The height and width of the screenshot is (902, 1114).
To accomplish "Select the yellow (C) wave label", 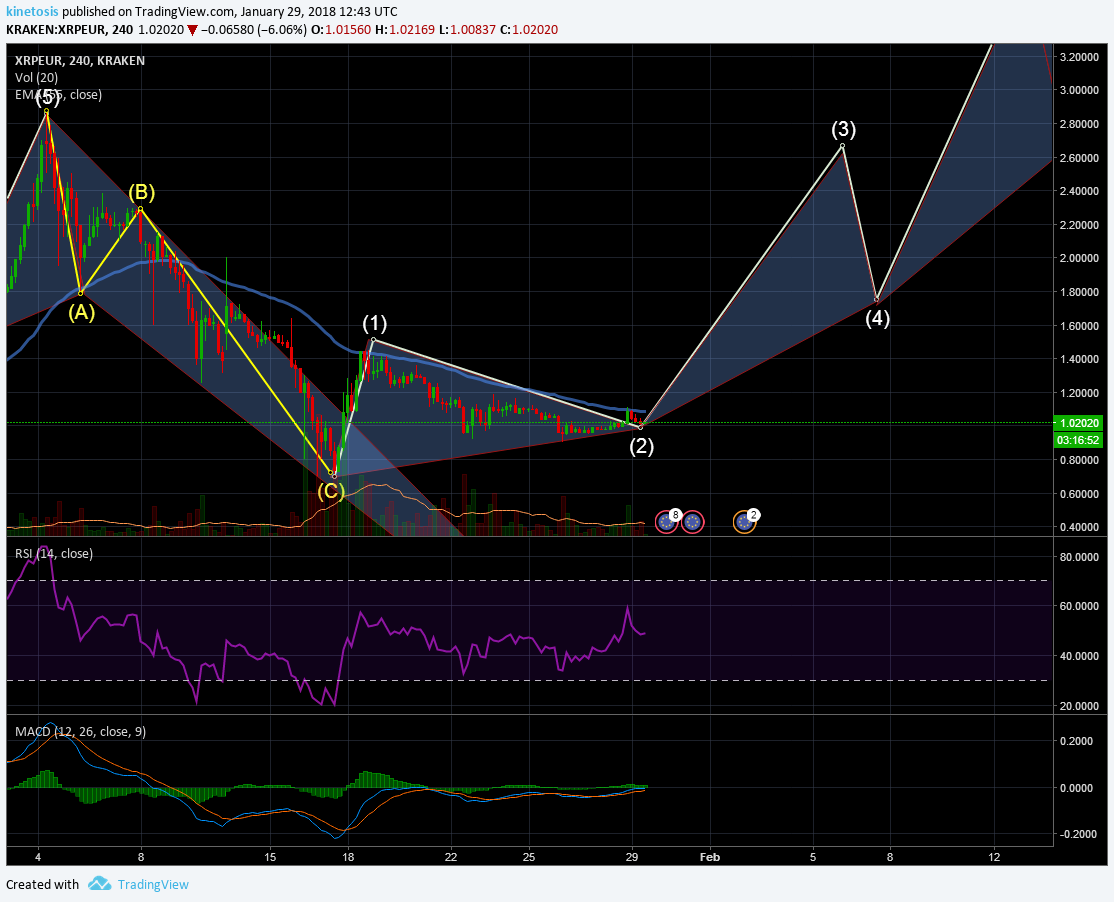I will [331, 491].
